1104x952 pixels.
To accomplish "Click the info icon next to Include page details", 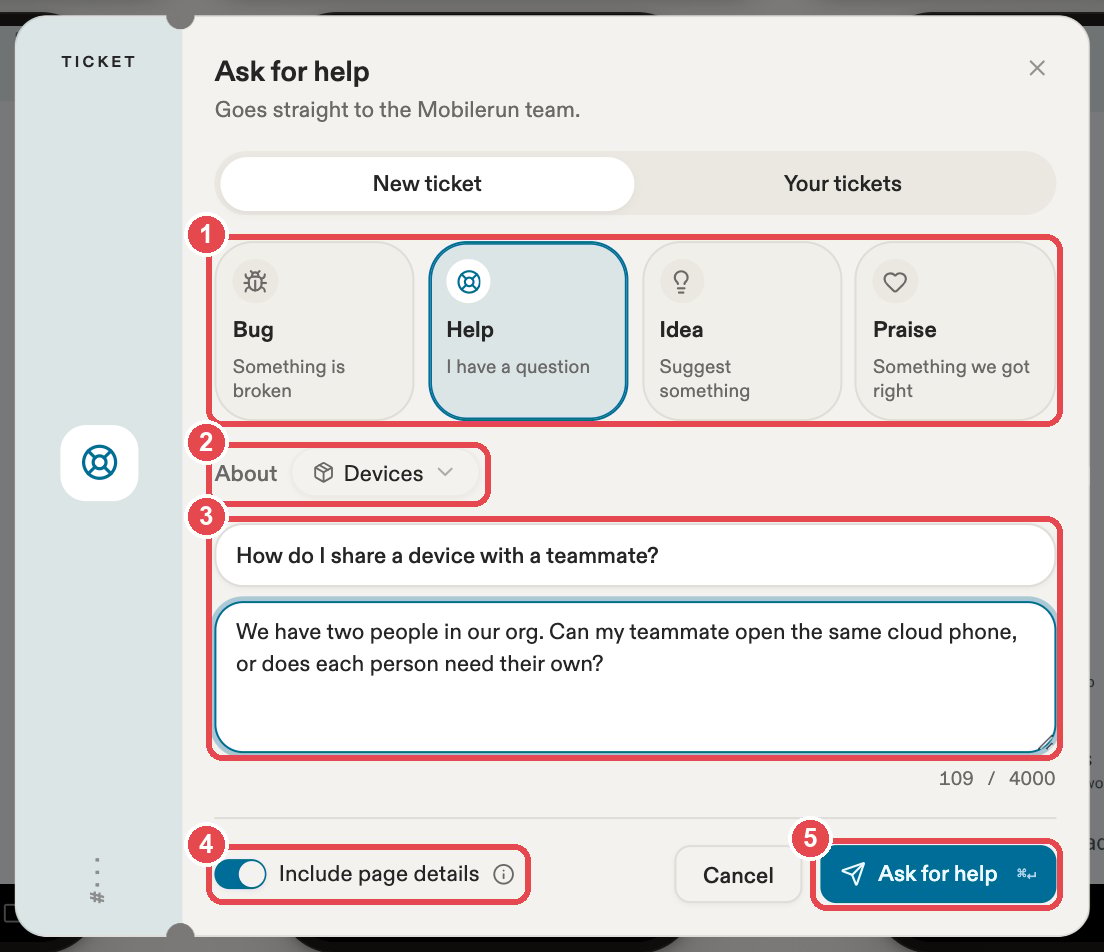I will pos(503,875).
